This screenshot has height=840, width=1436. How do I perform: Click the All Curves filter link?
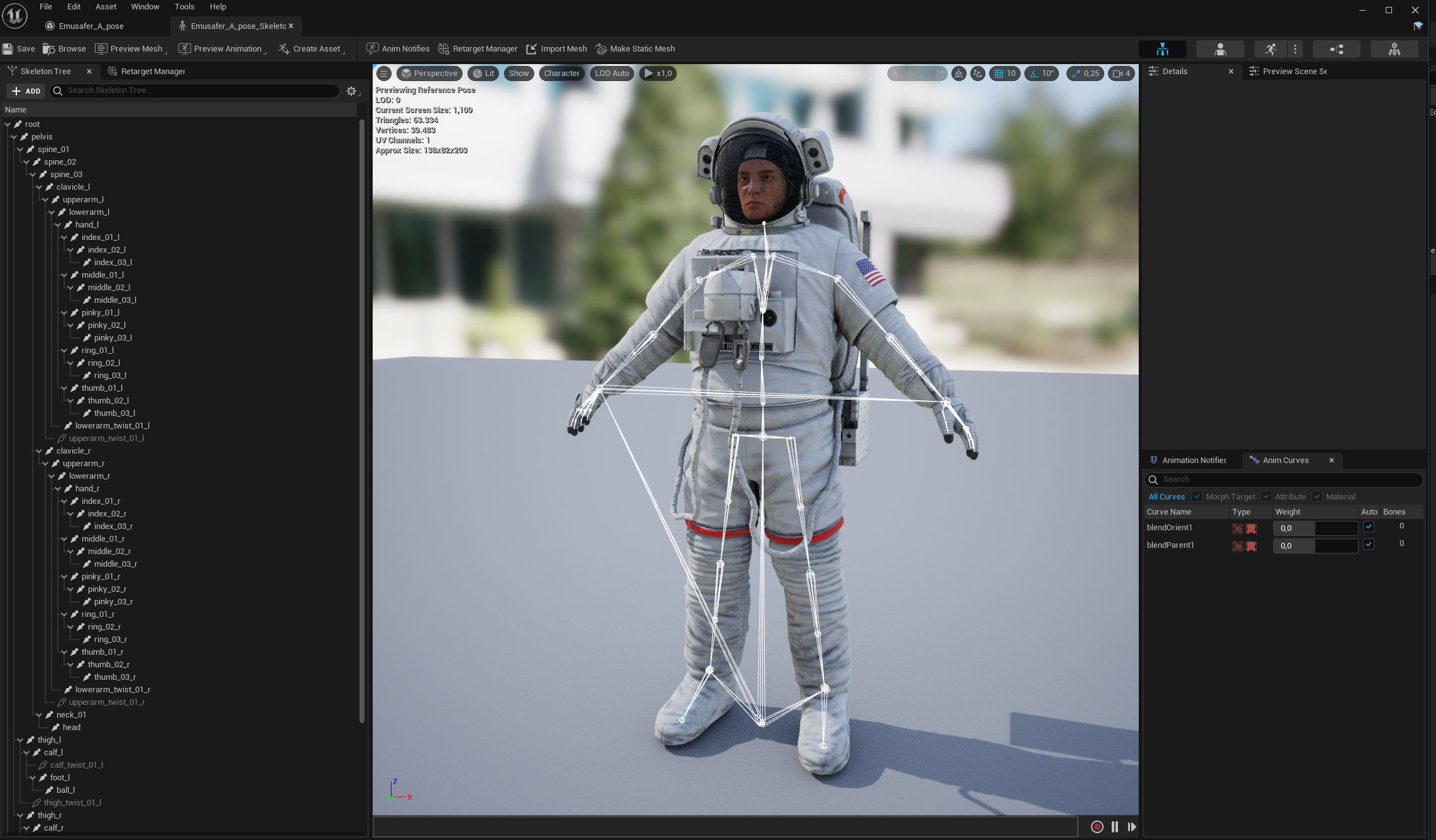1166,496
